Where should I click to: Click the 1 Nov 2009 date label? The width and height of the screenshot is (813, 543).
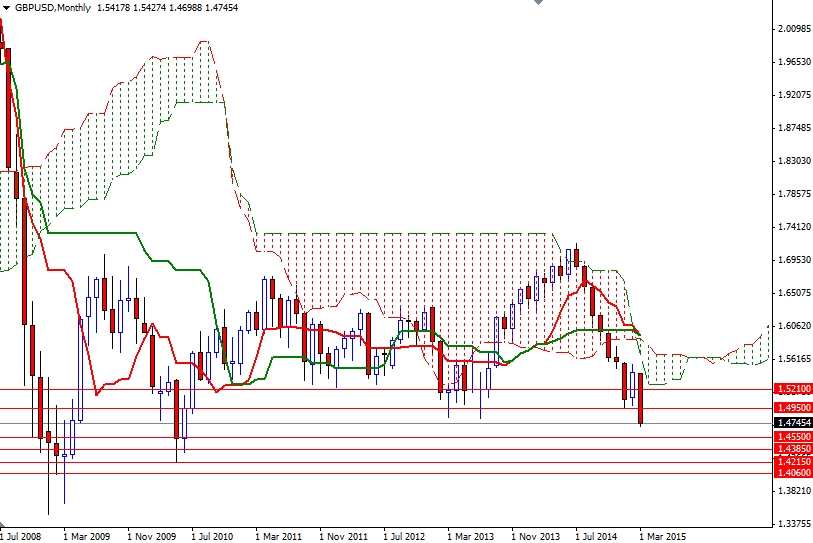click(x=151, y=536)
